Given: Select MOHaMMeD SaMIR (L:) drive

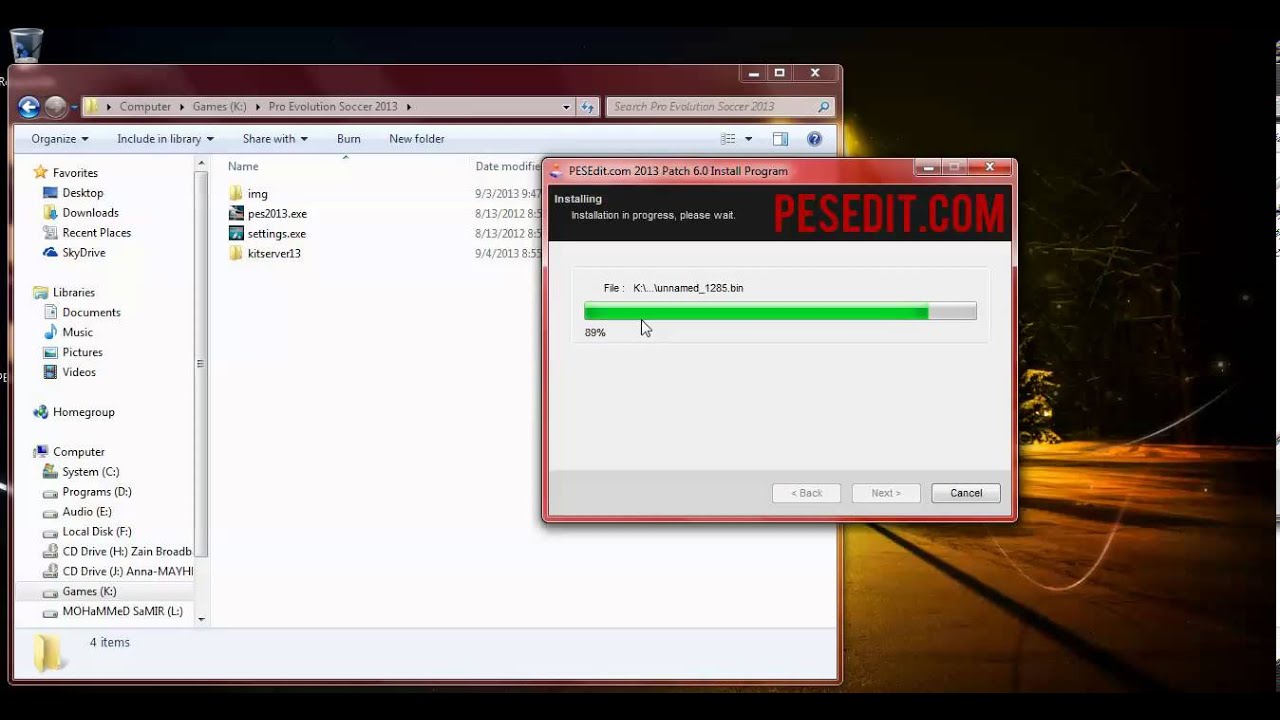Looking at the screenshot, I should click(122, 611).
